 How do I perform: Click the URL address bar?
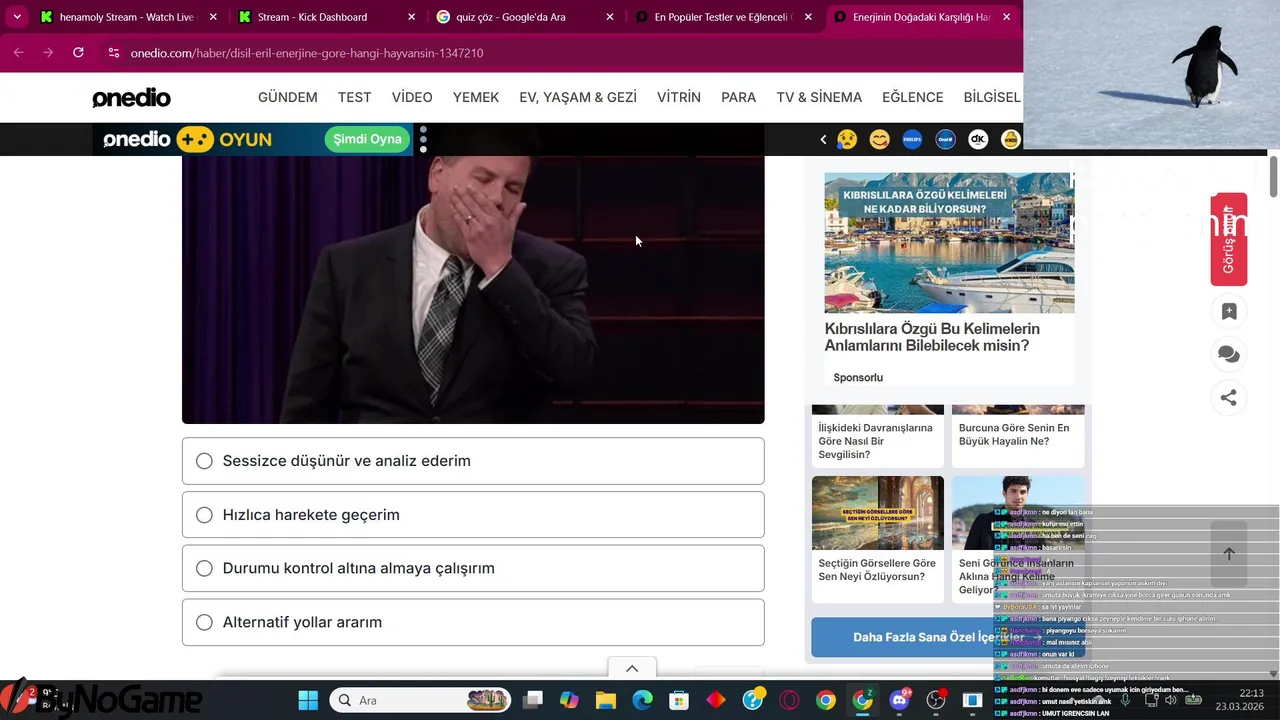[560, 52]
